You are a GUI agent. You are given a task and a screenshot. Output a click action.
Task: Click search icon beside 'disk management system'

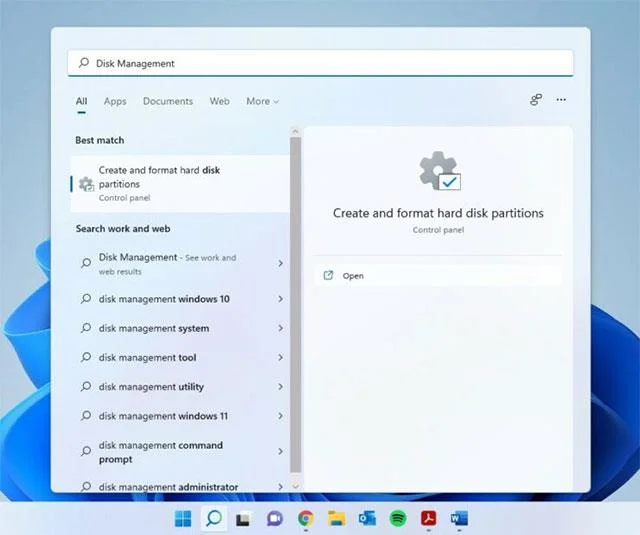86,328
